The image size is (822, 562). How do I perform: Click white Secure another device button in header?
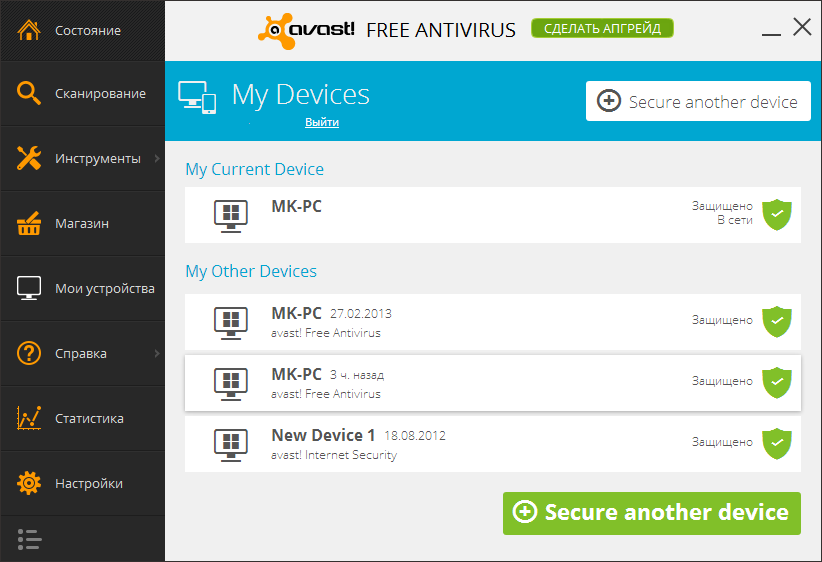click(698, 101)
